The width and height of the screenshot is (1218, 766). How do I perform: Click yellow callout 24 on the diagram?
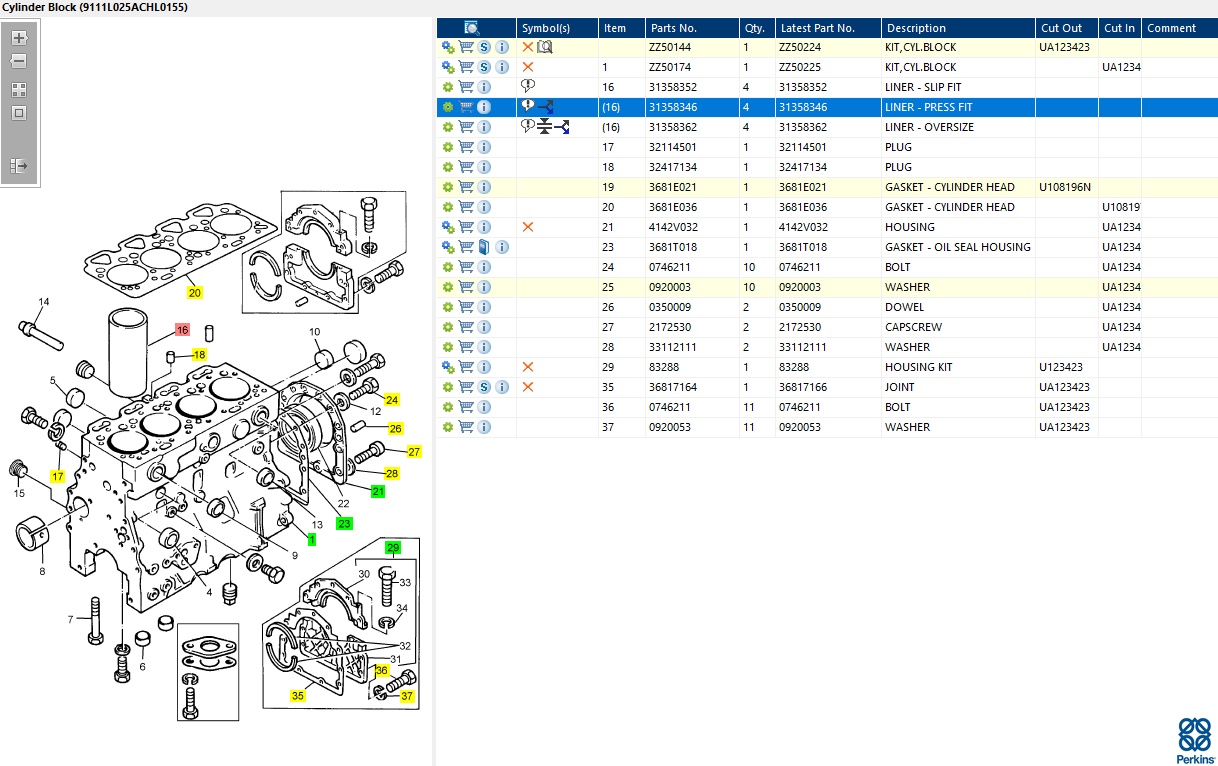click(392, 400)
